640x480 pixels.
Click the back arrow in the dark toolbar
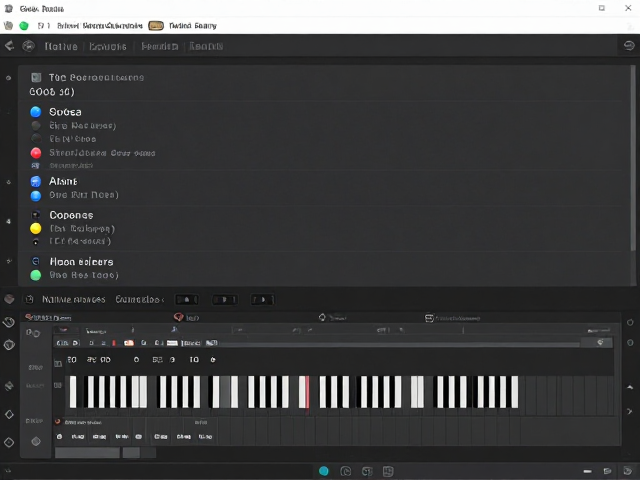(9, 46)
